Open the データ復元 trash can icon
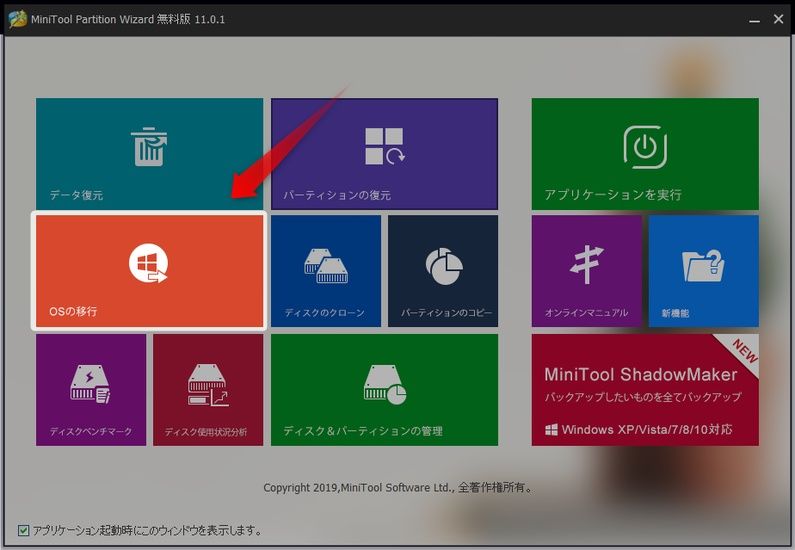The width and height of the screenshot is (795, 550). (149, 146)
